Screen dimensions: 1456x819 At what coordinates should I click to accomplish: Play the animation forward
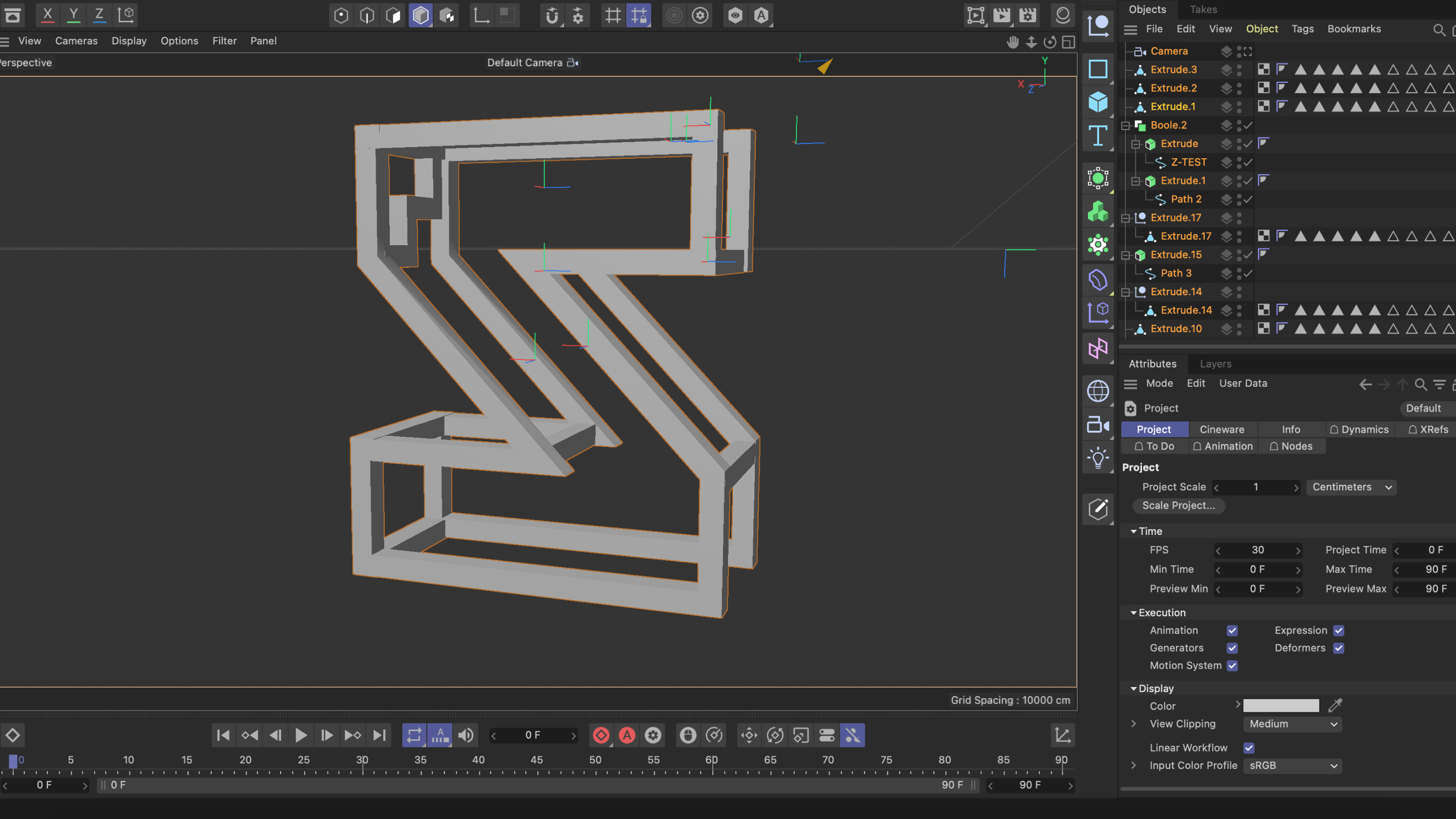point(301,736)
